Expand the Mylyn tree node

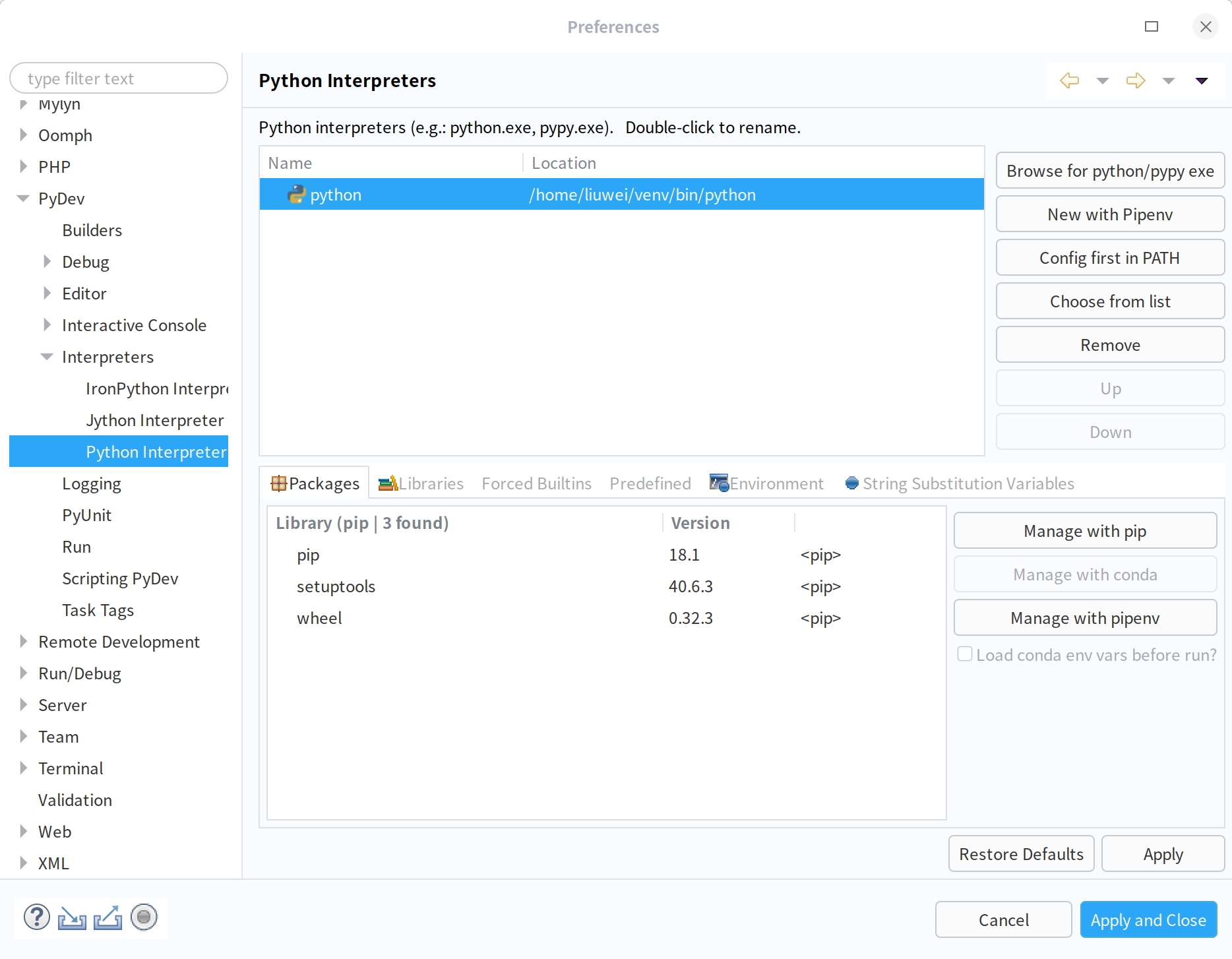(24, 104)
